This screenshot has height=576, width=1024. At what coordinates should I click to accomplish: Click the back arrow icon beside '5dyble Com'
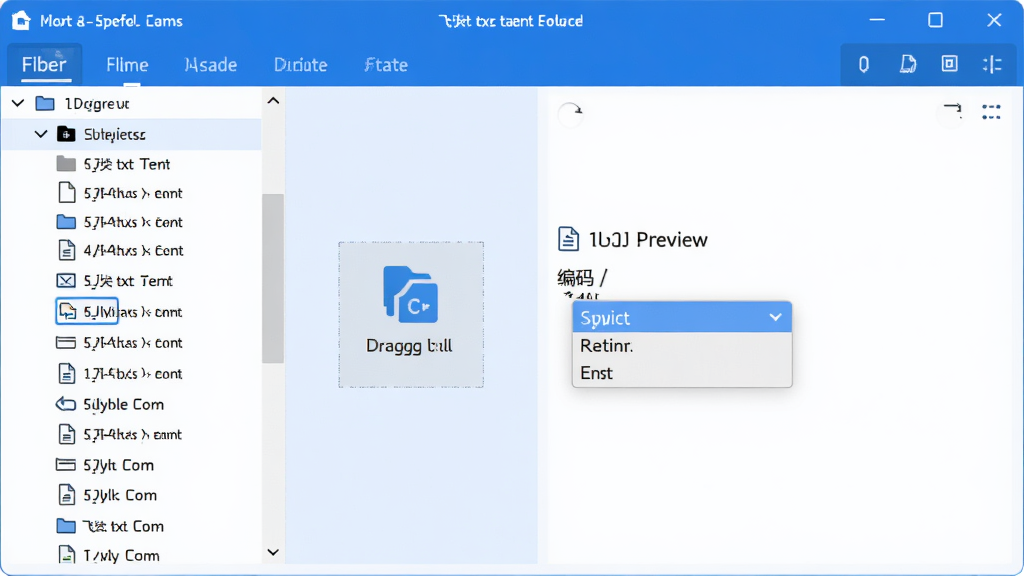(x=65, y=404)
